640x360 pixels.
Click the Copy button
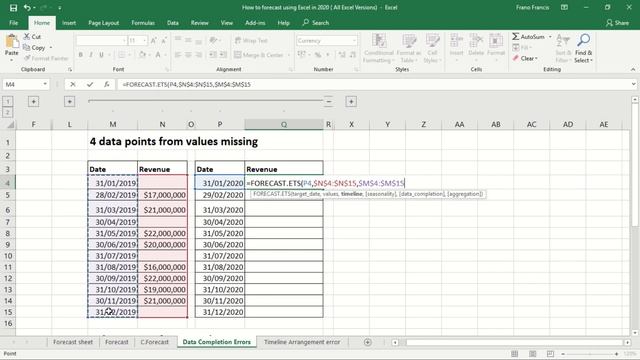[34, 48]
